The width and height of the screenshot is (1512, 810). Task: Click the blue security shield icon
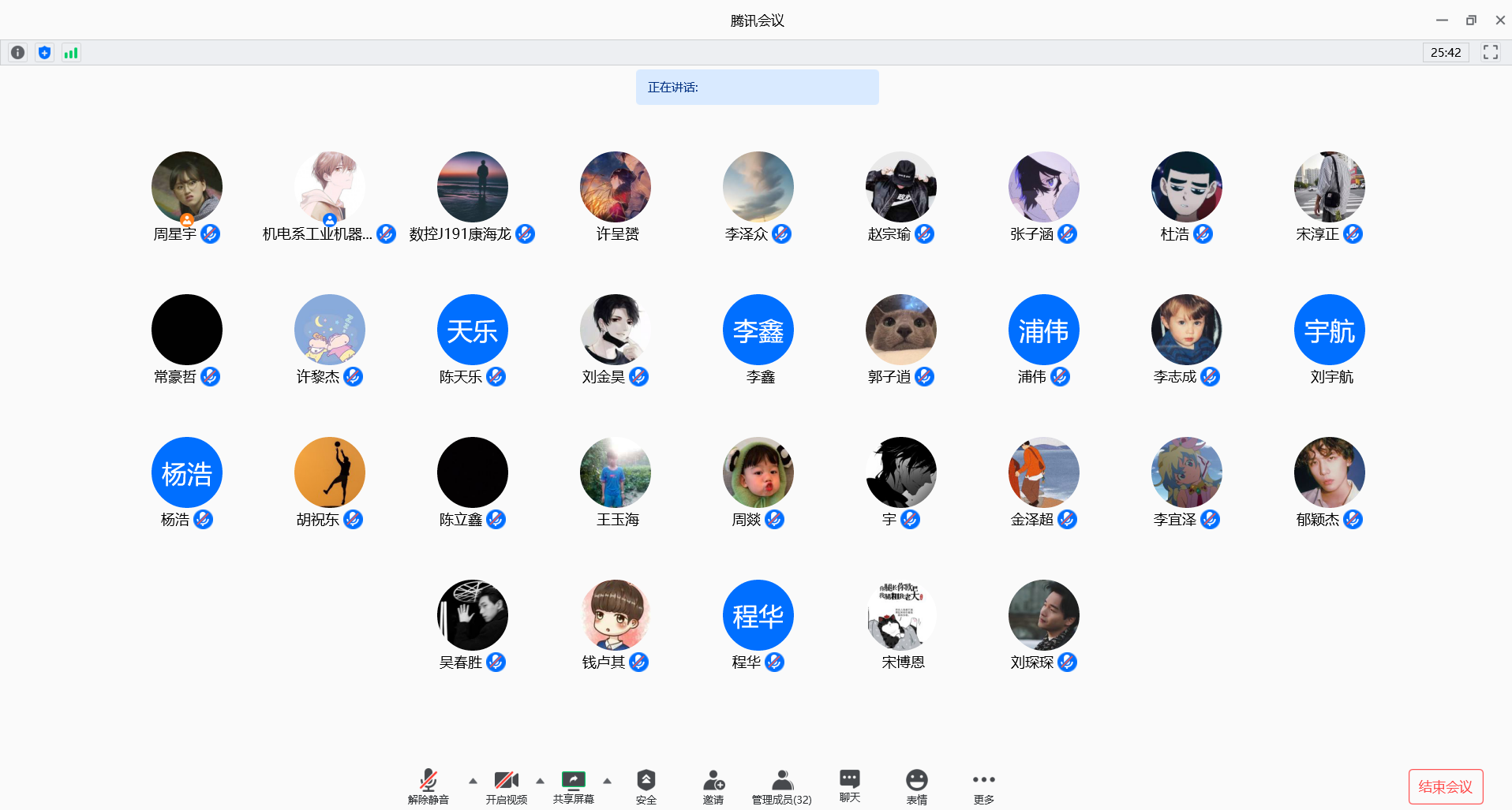tap(45, 53)
